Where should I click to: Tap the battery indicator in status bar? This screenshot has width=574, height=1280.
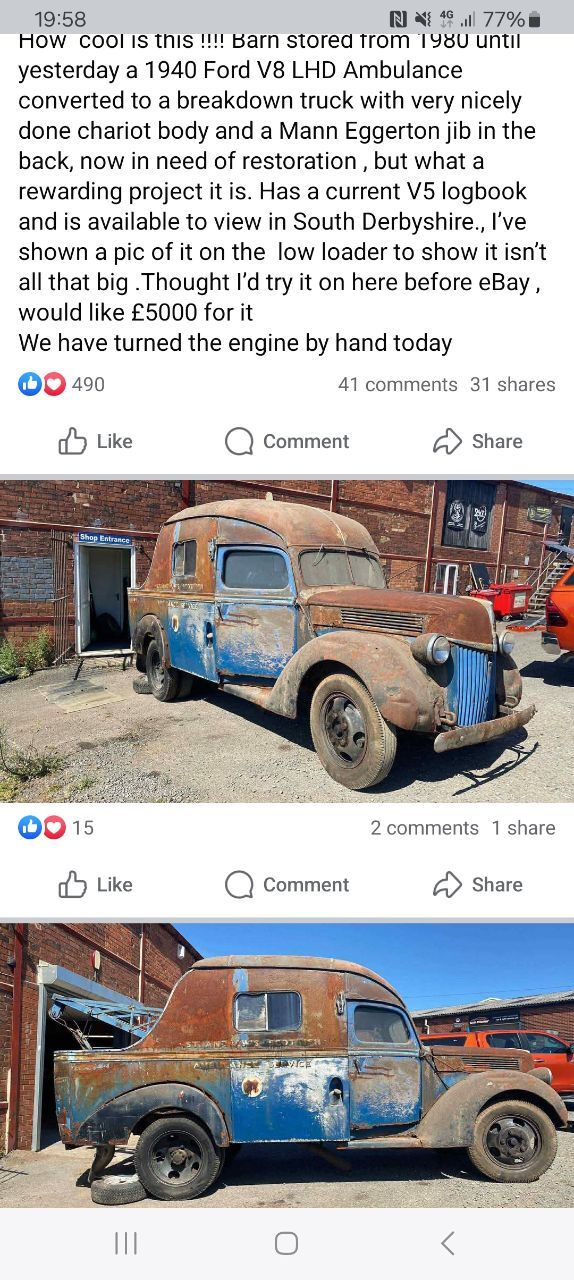coord(534,19)
